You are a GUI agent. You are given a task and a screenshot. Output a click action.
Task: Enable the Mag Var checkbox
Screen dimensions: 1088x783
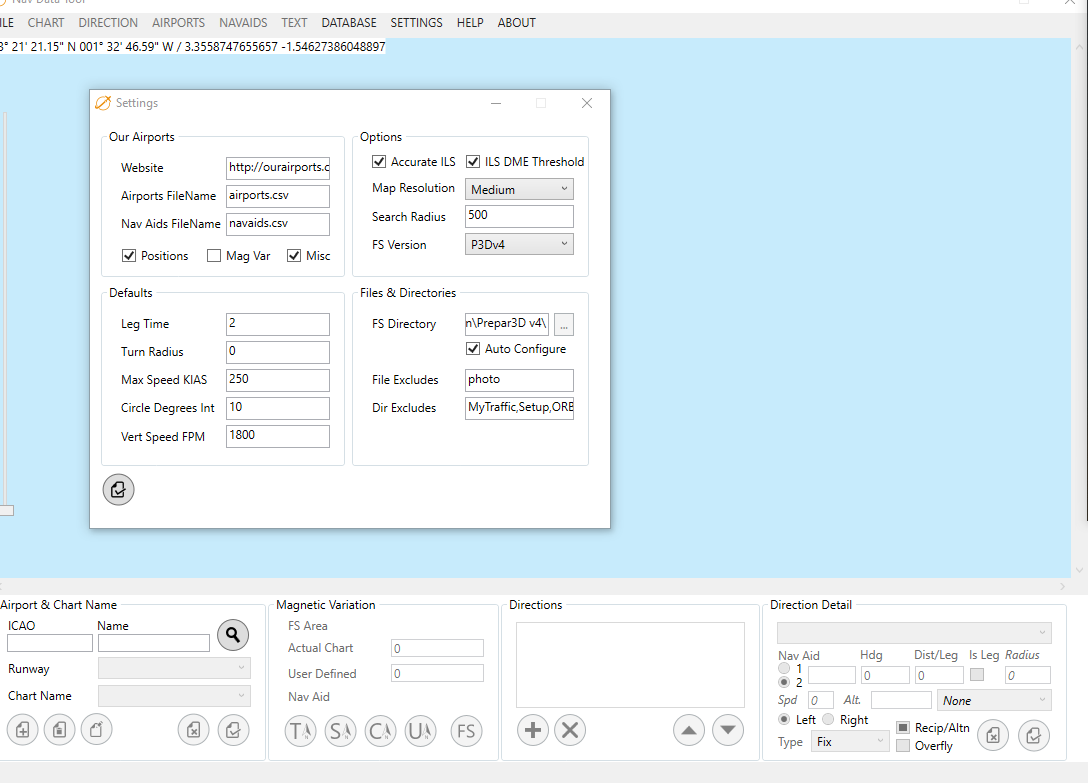pos(214,256)
